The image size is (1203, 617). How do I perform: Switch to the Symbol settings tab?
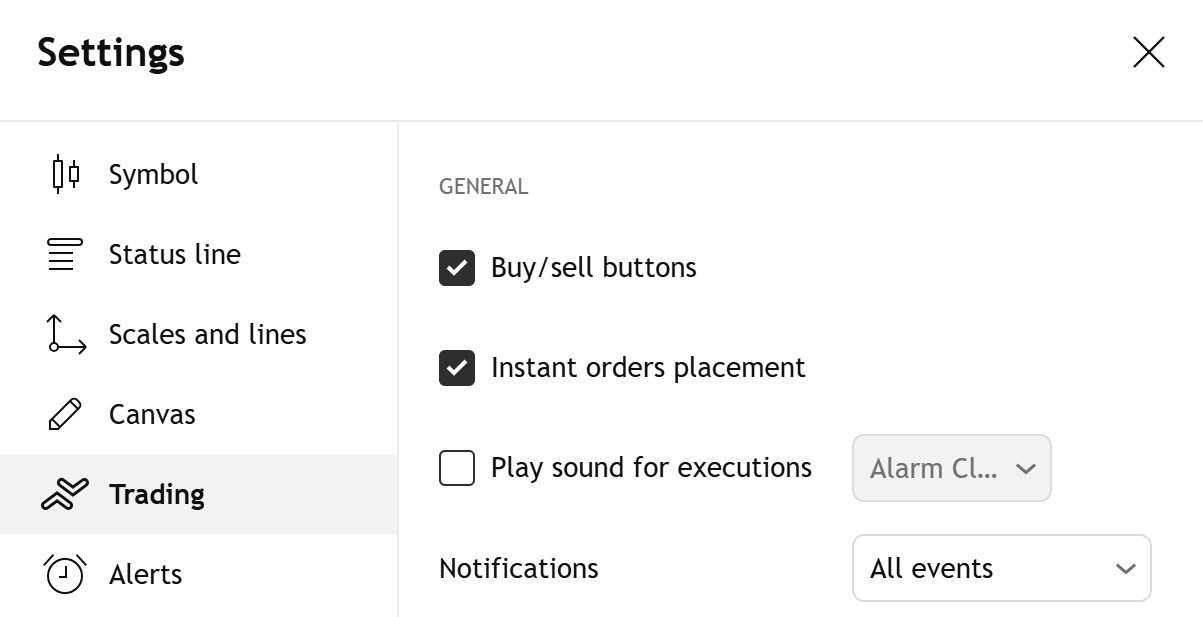point(153,174)
